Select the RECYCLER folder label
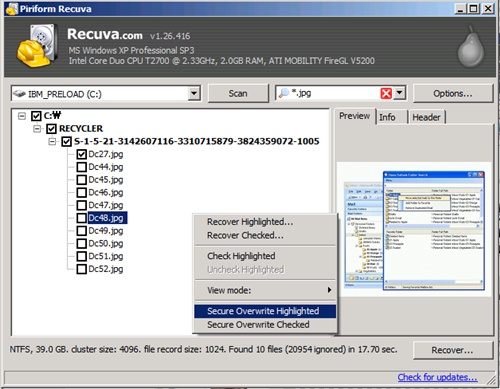 pos(81,129)
